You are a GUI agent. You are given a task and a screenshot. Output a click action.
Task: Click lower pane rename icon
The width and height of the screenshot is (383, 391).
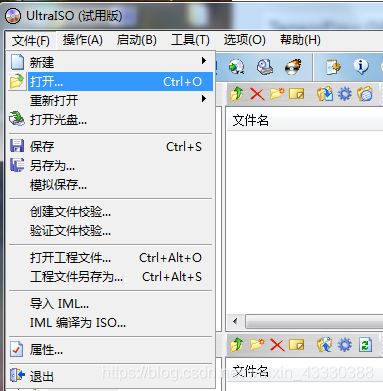[x=297, y=345]
